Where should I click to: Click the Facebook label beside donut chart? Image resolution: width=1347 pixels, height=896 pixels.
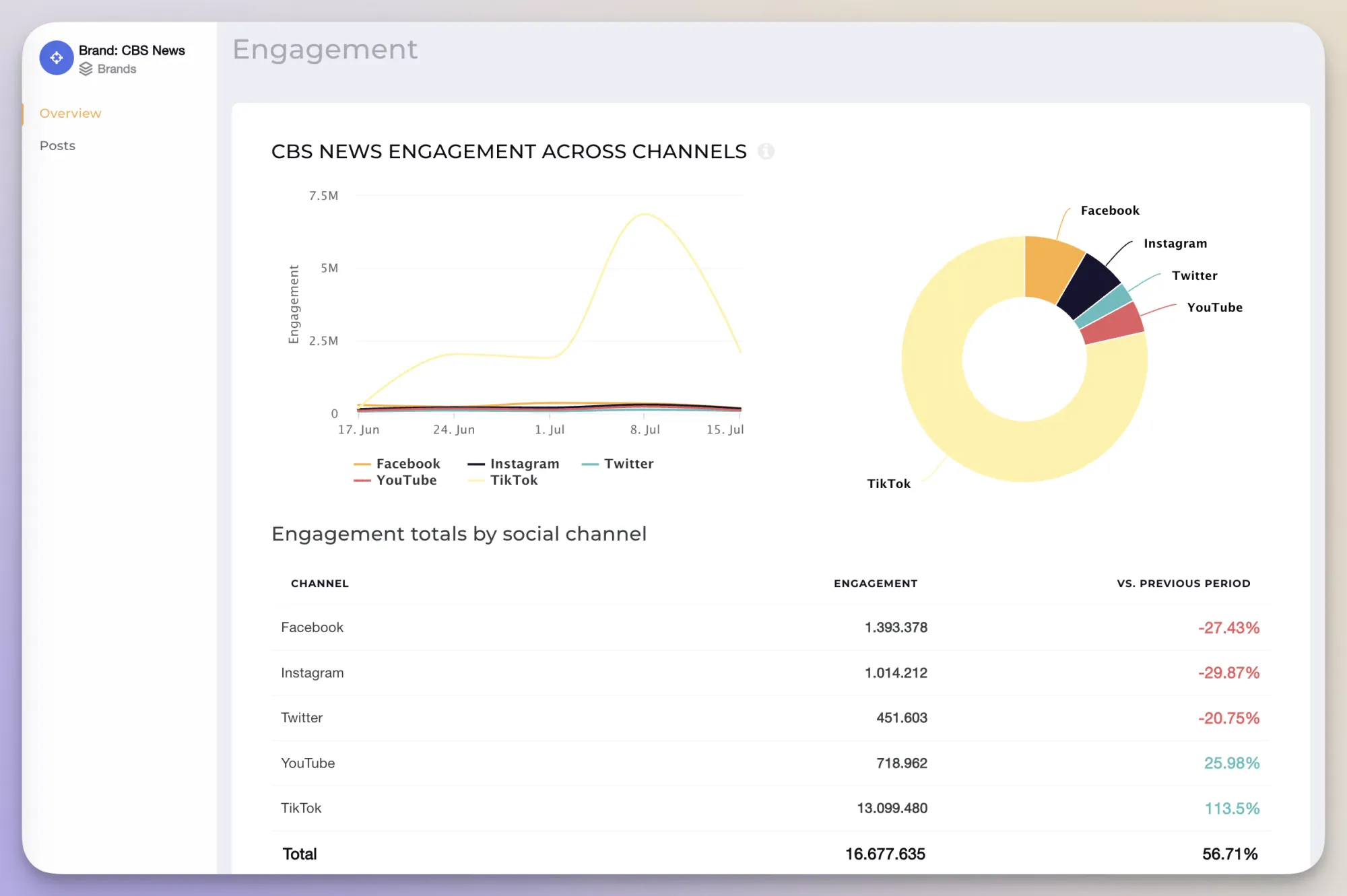click(x=1110, y=211)
